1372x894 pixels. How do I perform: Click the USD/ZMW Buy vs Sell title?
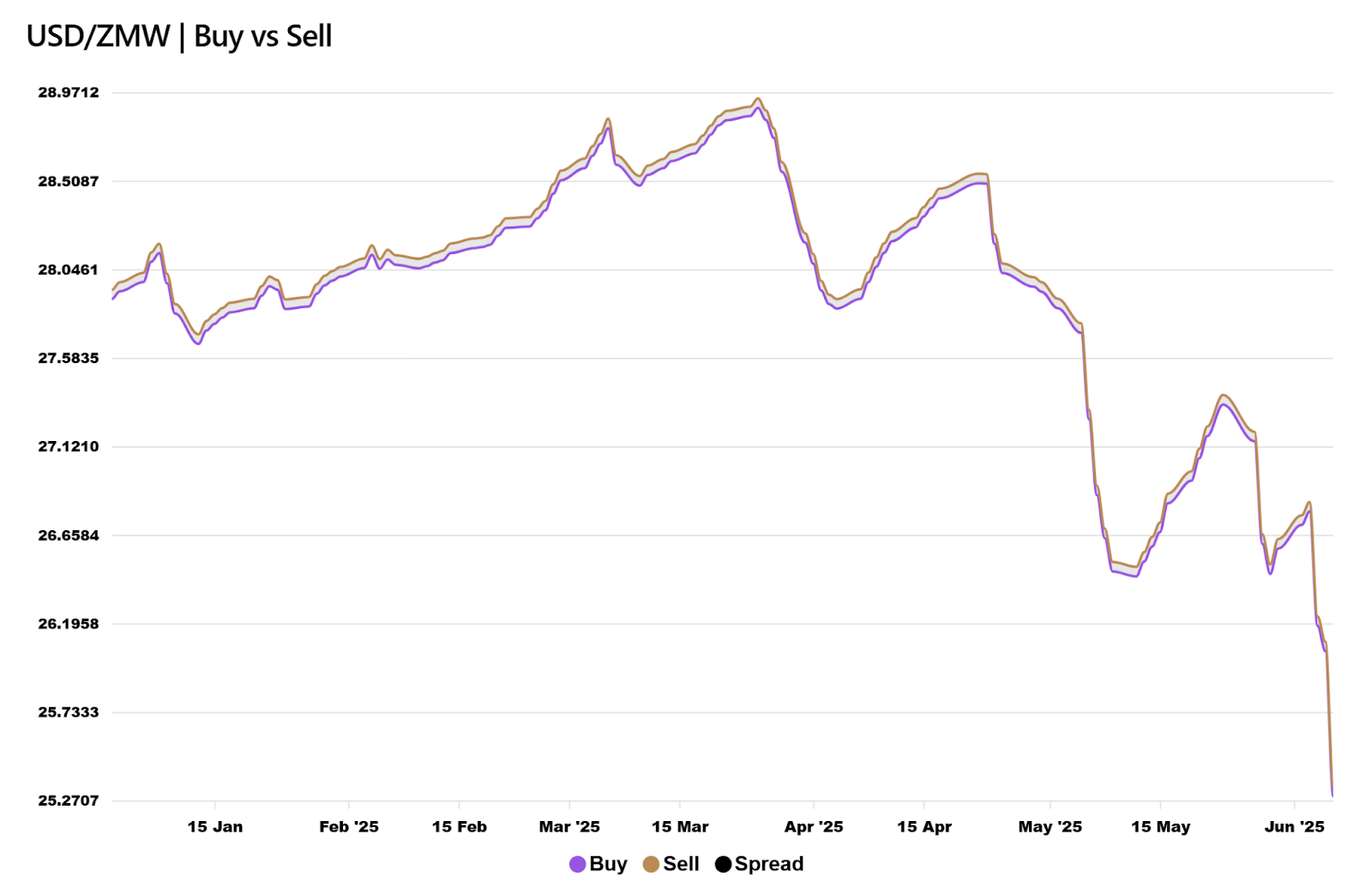click(179, 36)
